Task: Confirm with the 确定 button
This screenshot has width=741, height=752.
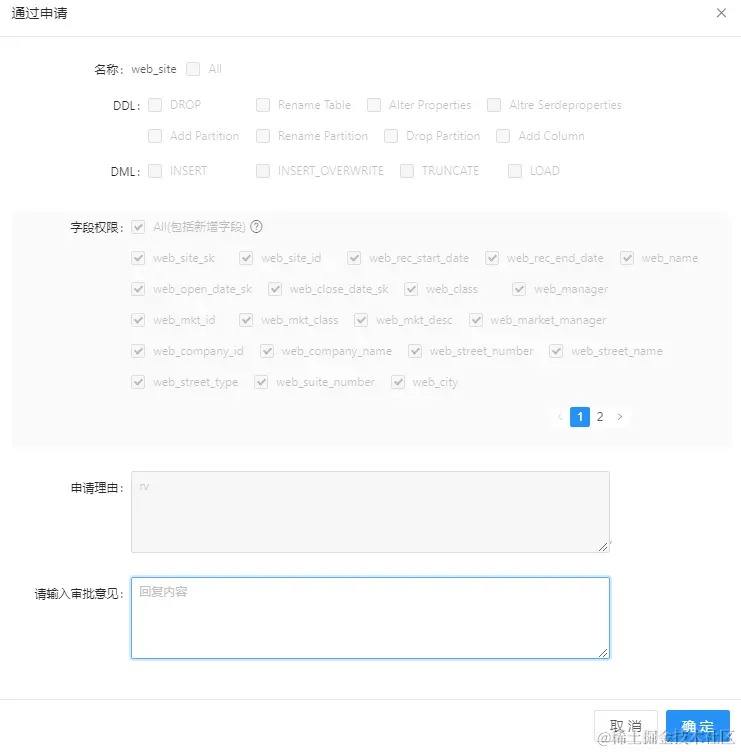Action: (698, 726)
